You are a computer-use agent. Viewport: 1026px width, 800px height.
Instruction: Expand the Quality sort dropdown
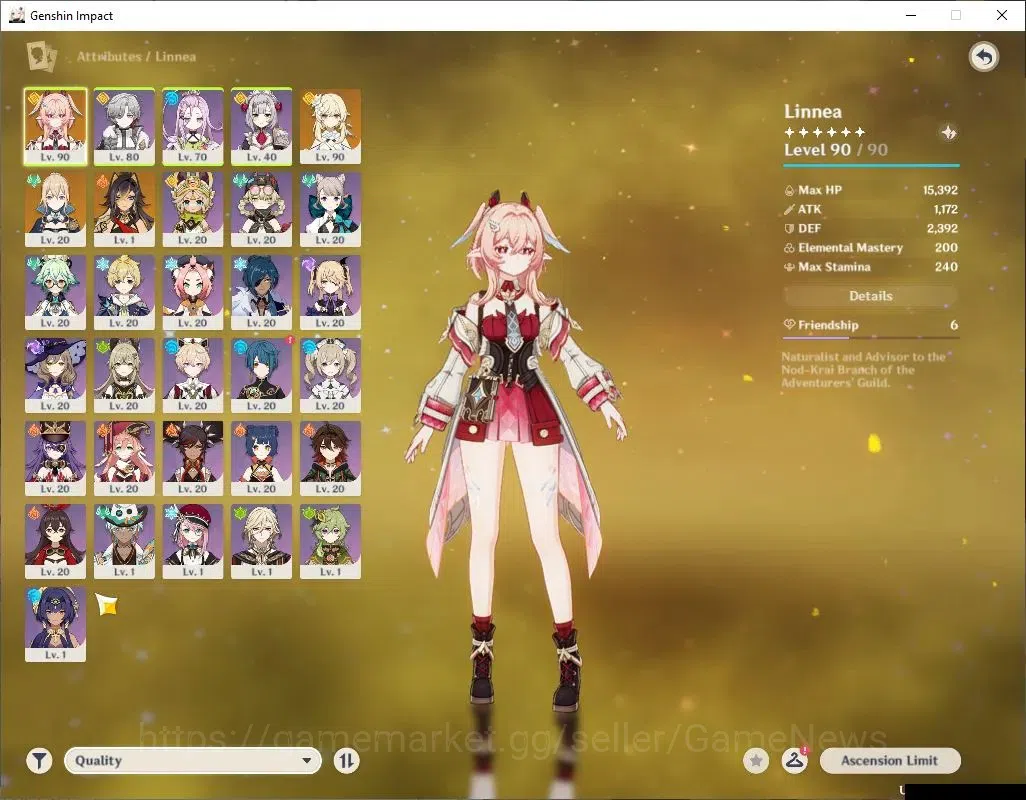(193, 760)
